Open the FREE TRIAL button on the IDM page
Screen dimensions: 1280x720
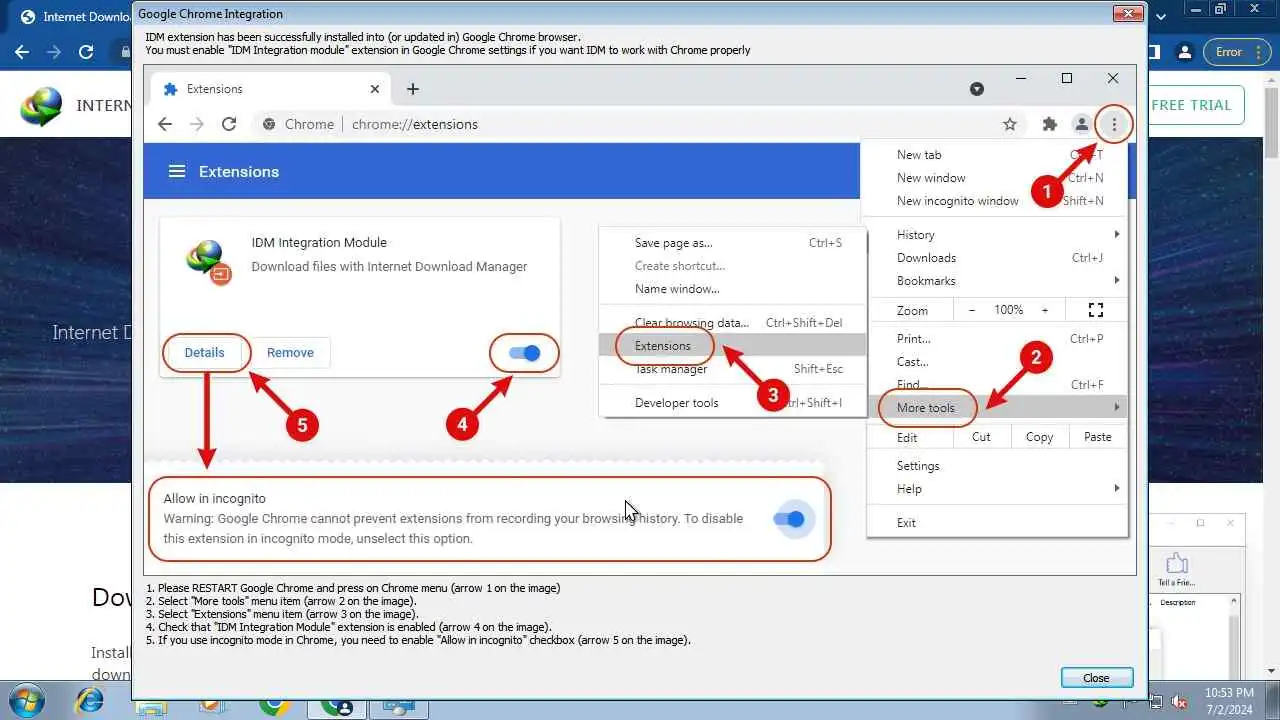(1195, 105)
